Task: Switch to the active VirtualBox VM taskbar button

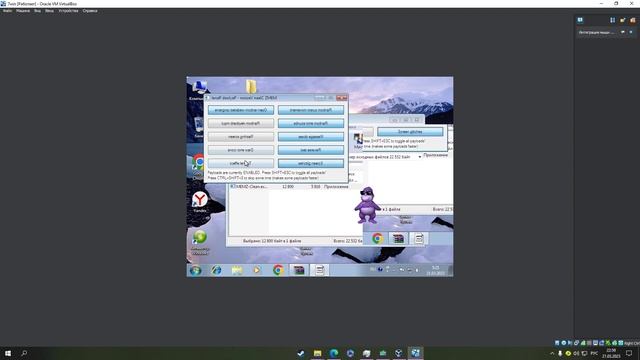Action: coord(415,353)
